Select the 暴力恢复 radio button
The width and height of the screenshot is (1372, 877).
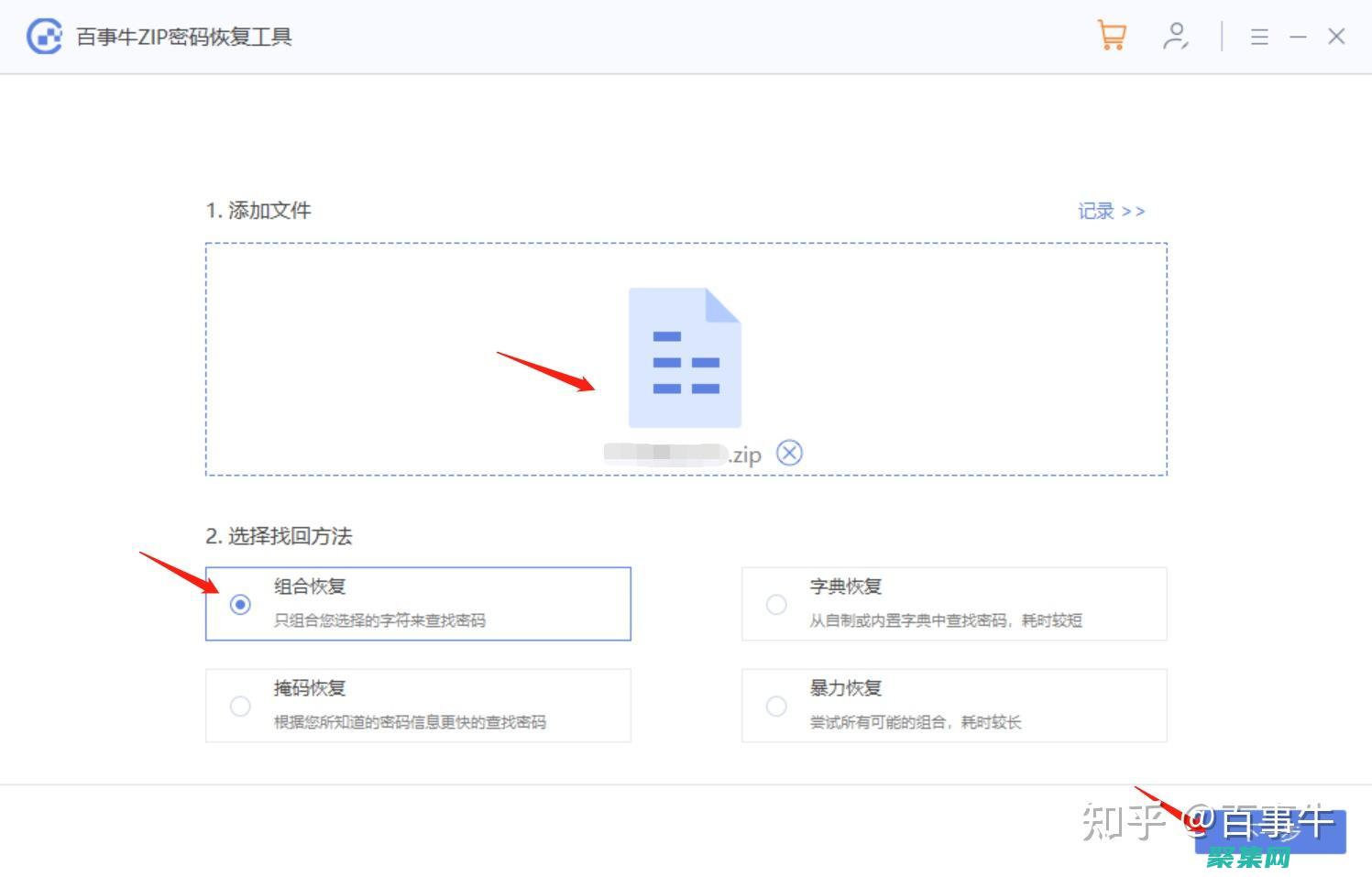(776, 707)
